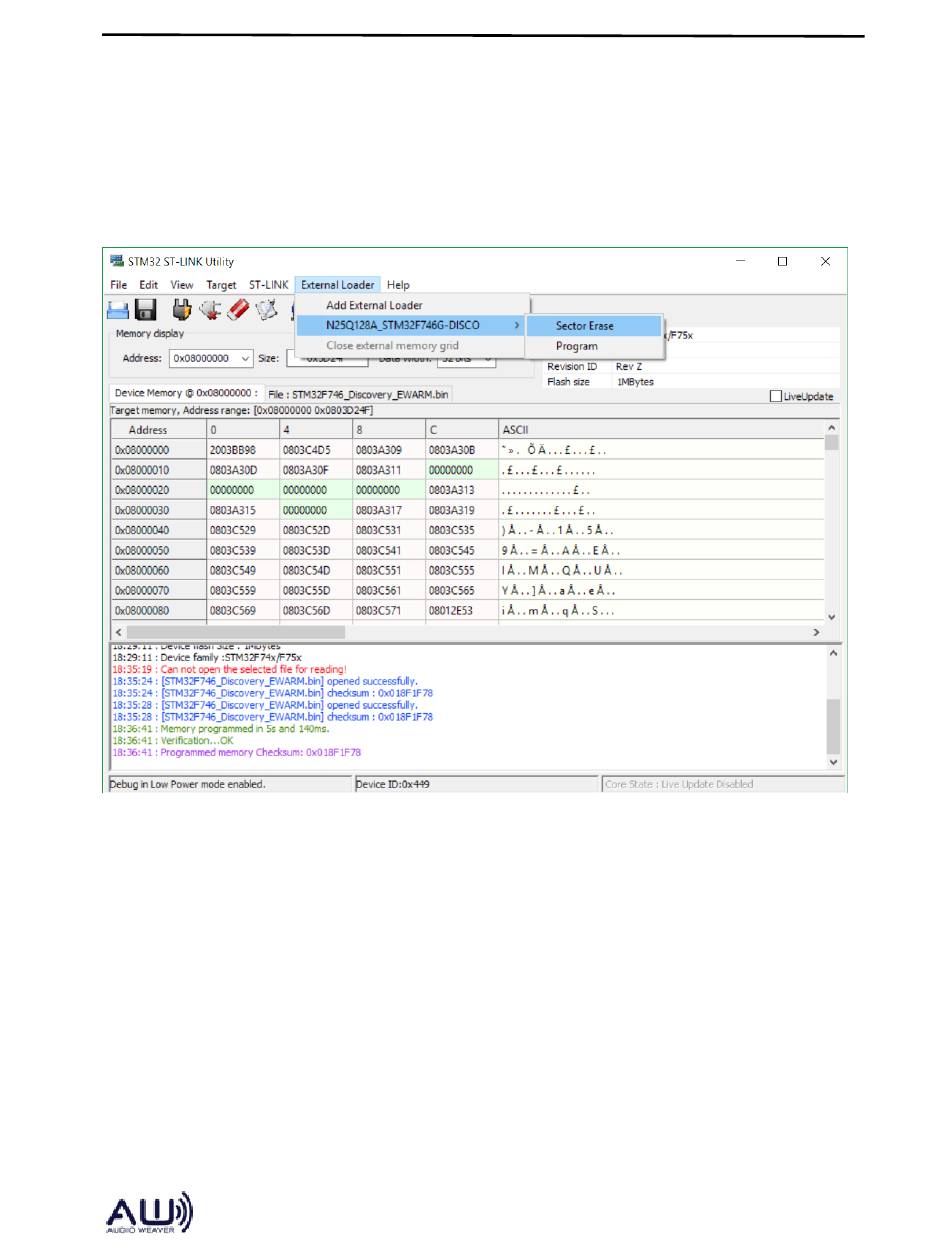Viewport: 950px width, 1260px height.
Task: Click the Program and verify toolbar icon
Action: click(x=266, y=310)
